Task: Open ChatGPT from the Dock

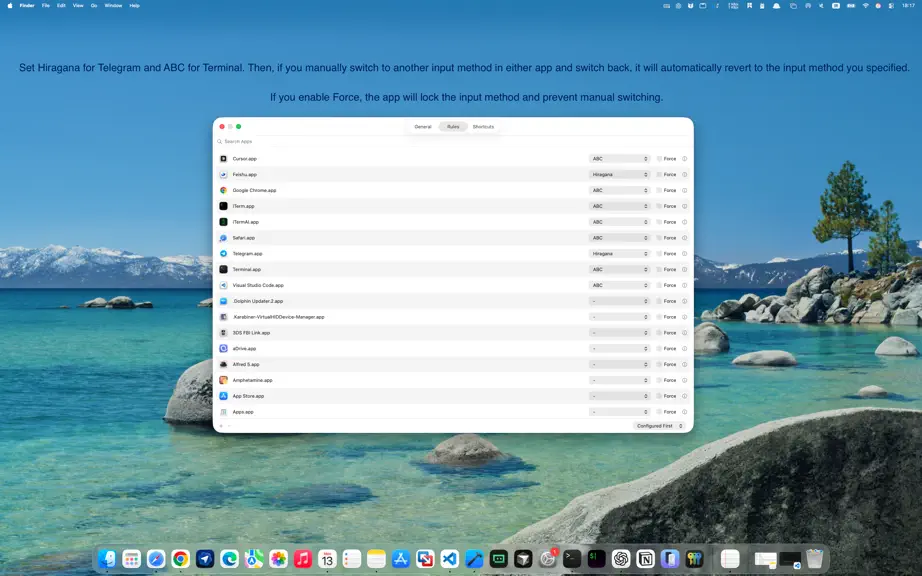Action: pyautogui.click(x=621, y=558)
